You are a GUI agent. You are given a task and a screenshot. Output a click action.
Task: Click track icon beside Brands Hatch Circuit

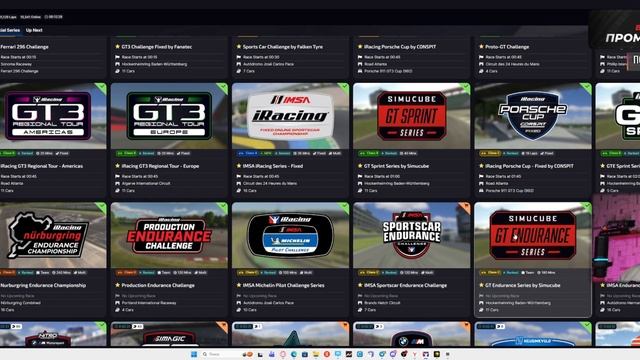tap(360, 303)
